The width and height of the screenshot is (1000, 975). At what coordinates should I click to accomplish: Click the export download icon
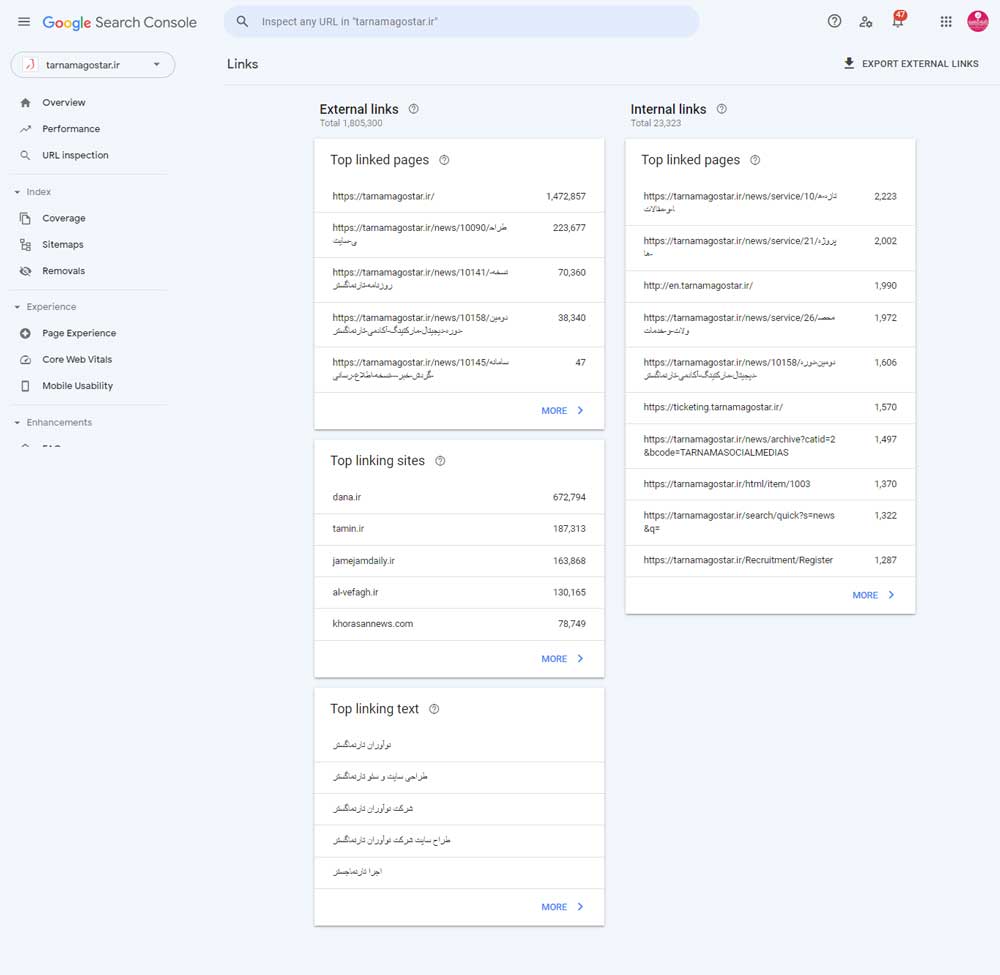pos(849,63)
